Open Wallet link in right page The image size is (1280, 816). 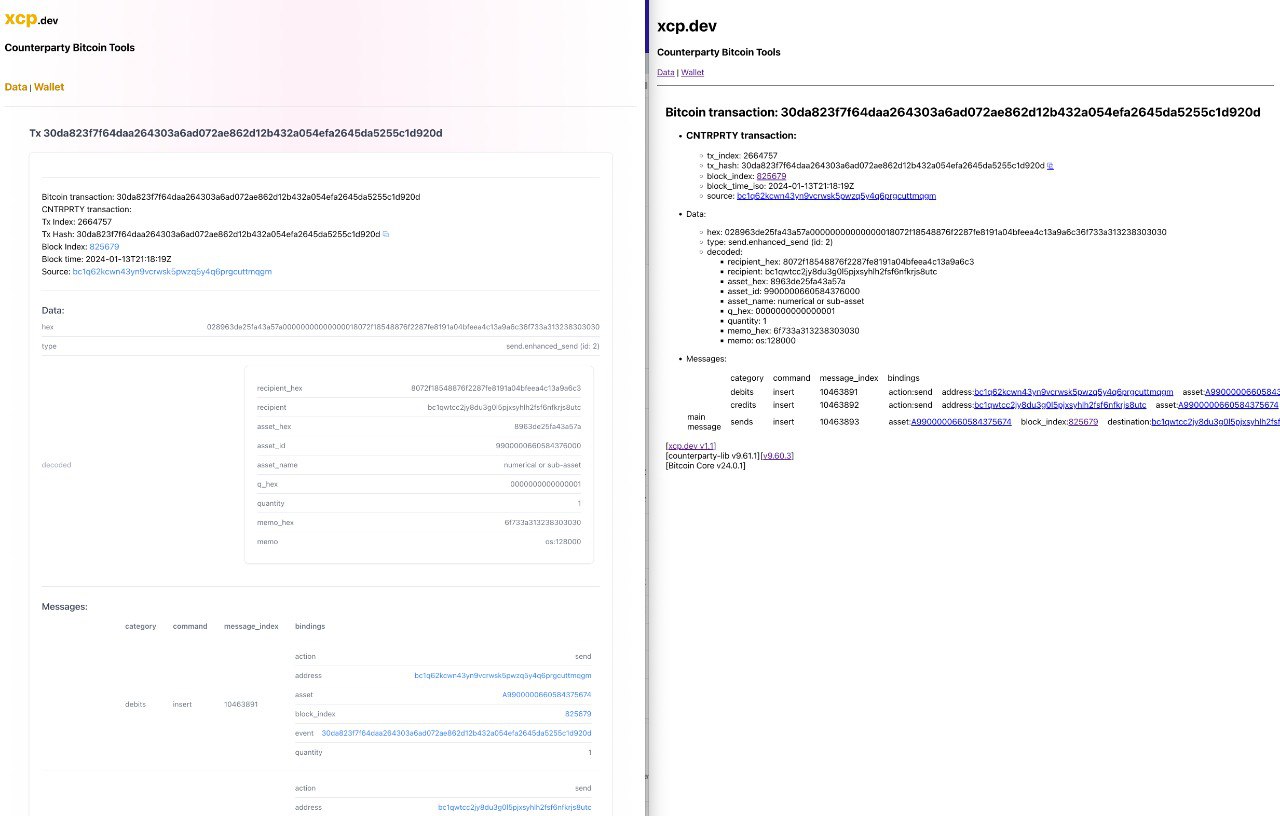click(692, 73)
